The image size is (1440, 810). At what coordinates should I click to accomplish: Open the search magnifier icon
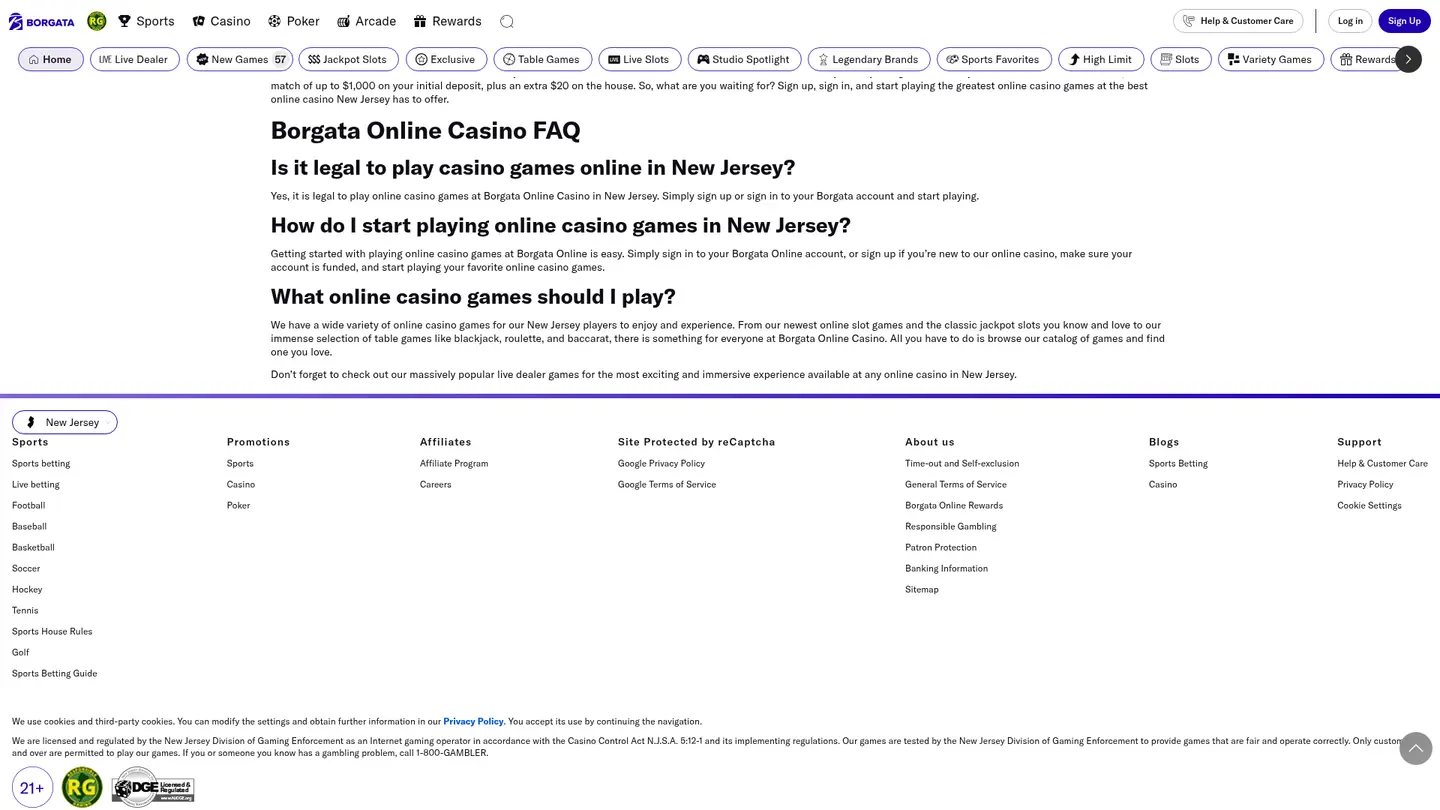[507, 21]
